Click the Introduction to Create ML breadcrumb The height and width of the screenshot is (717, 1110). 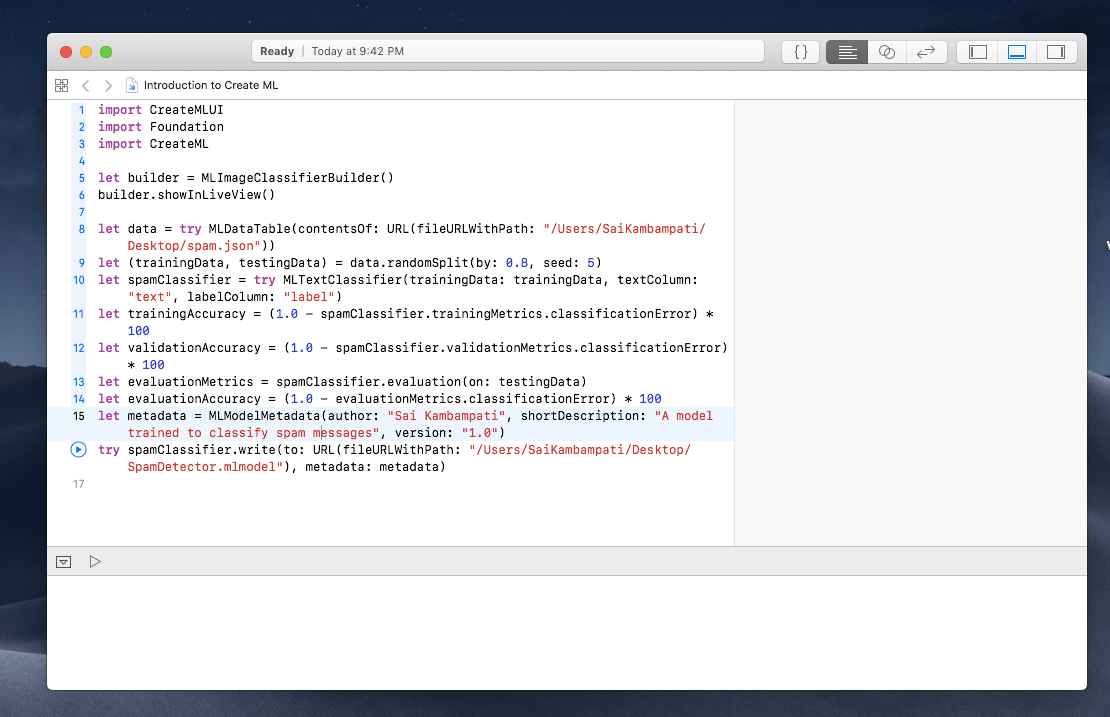click(210, 86)
